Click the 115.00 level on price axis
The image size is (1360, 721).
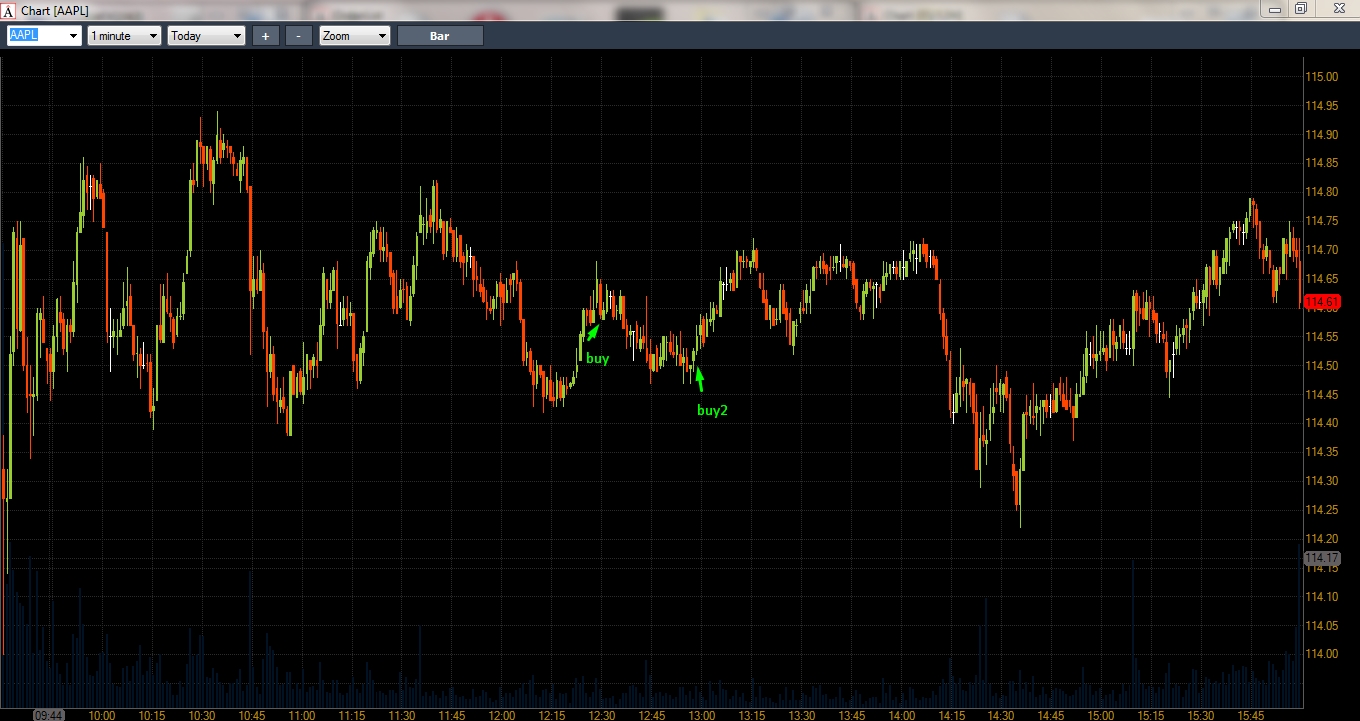tap(1322, 77)
